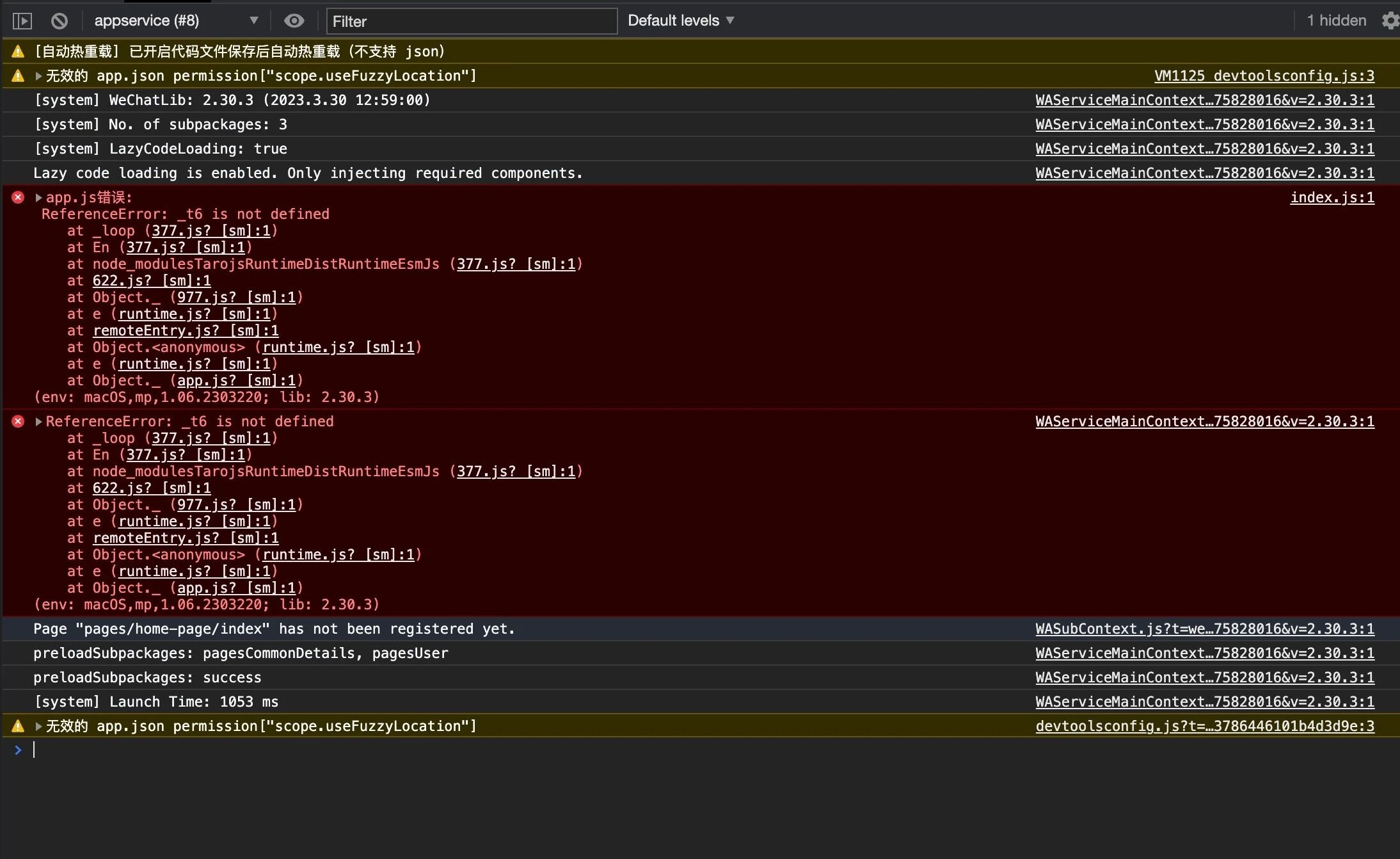This screenshot has height=859, width=1400.
Task: Click warning icon on 自动热重载 message
Action: point(18,51)
